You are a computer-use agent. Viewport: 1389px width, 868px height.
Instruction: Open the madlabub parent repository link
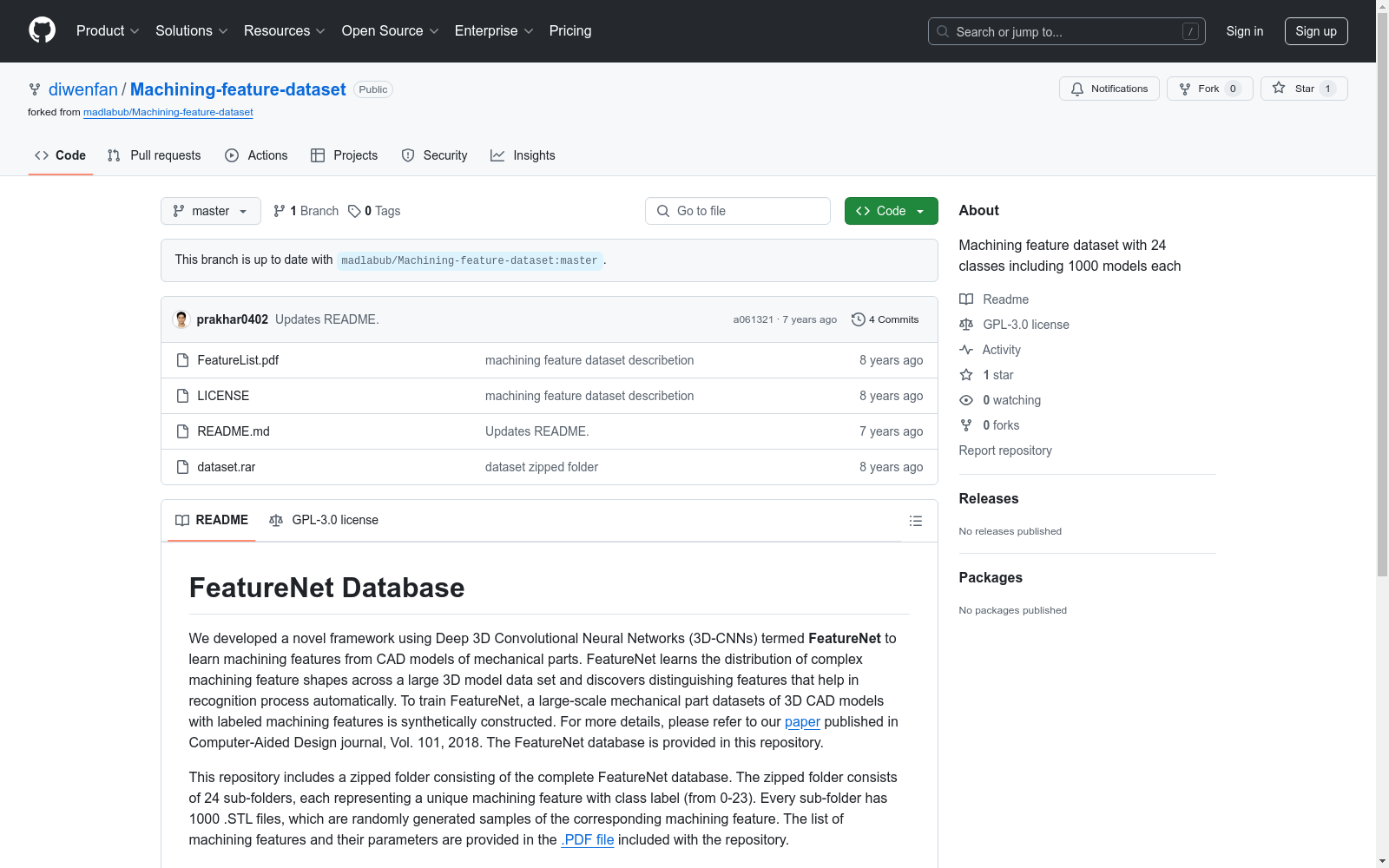168,112
